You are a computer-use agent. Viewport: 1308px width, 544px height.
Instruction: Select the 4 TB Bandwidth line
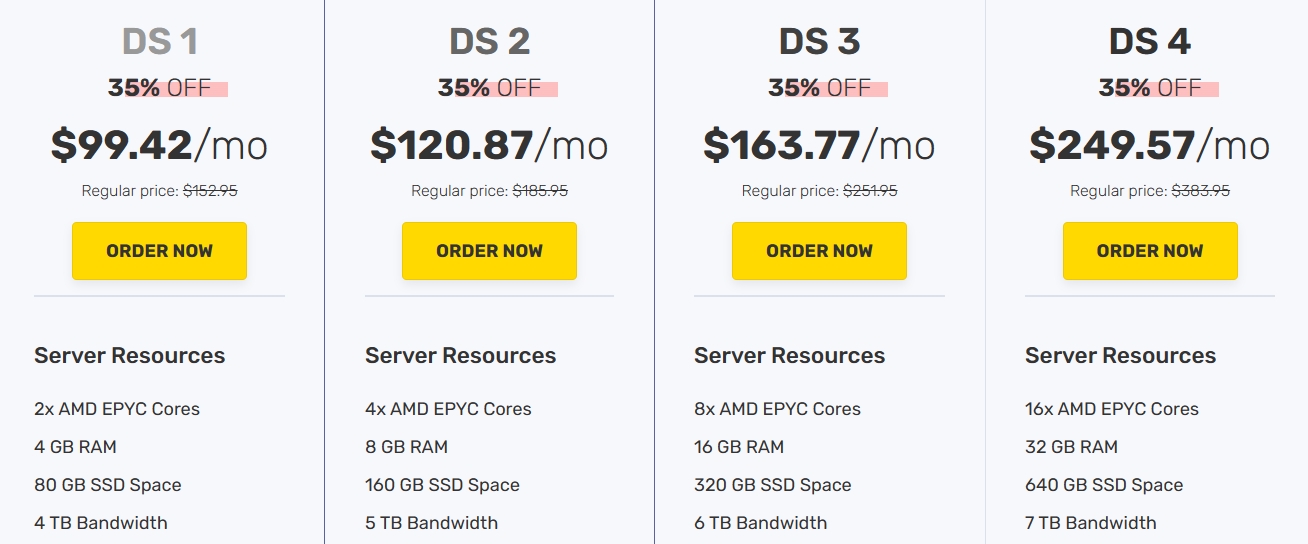101,523
